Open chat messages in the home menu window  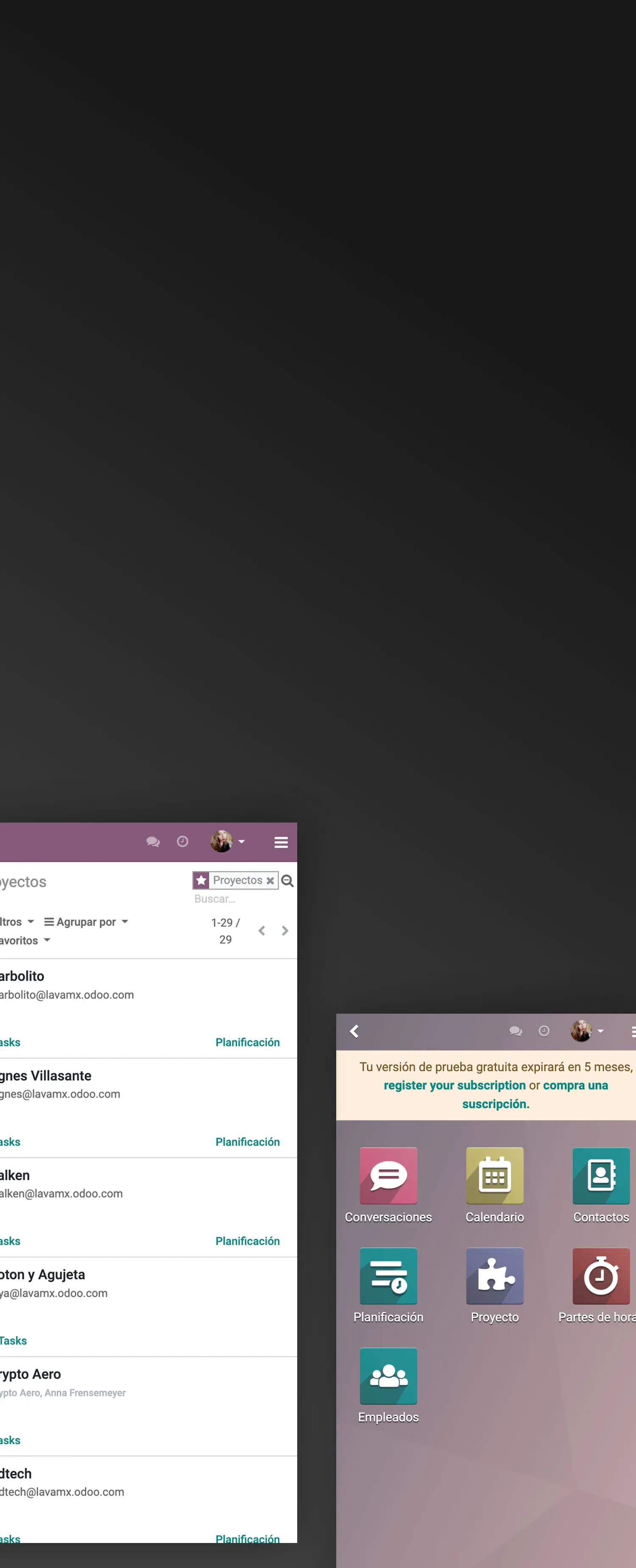pyautogui.click(x=516, y=1031)
